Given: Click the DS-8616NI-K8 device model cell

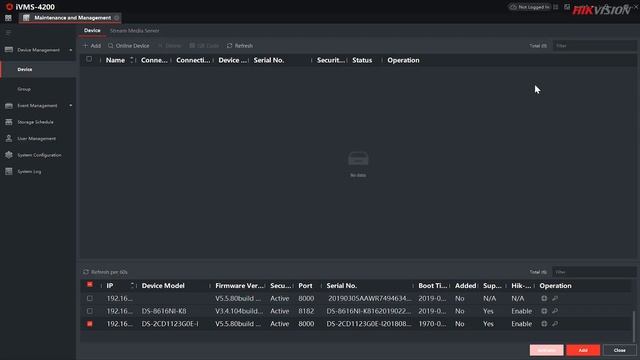Looking at the screenshot, I should [164, 311].
